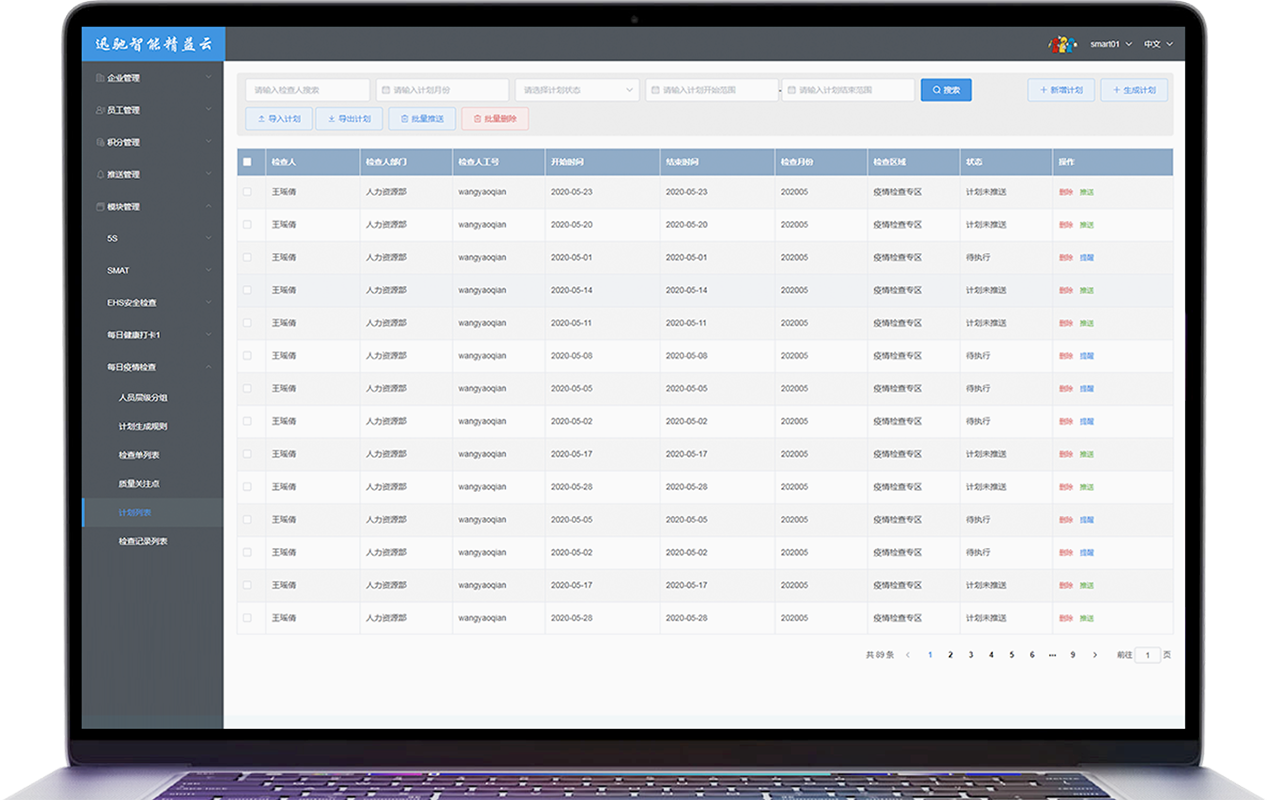Select 人员层级分组 sidebar menu item

click(143, 397)
